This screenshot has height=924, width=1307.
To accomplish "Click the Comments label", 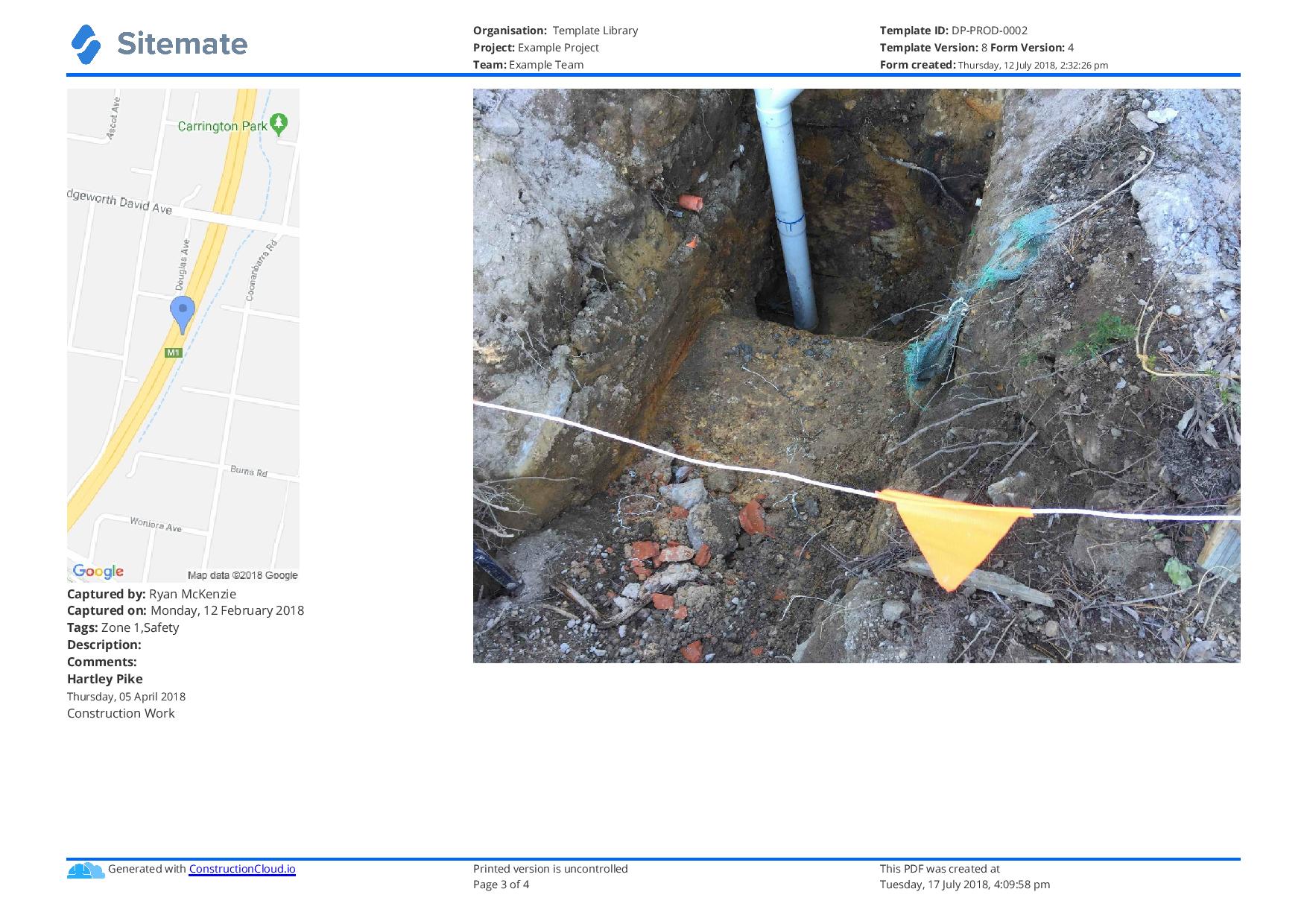I will 102,662.
